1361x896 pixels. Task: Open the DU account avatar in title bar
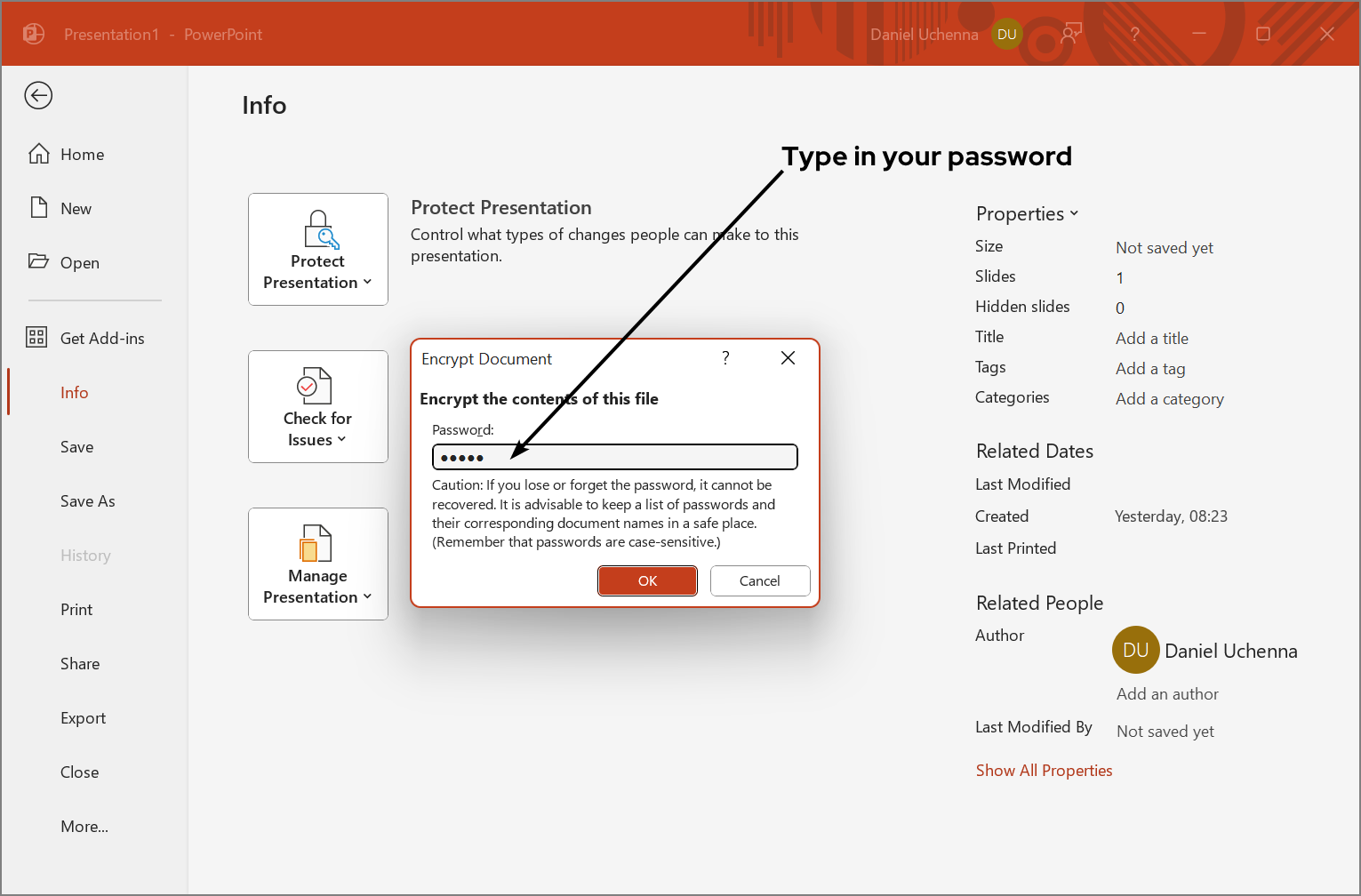tap(1007, 34)
